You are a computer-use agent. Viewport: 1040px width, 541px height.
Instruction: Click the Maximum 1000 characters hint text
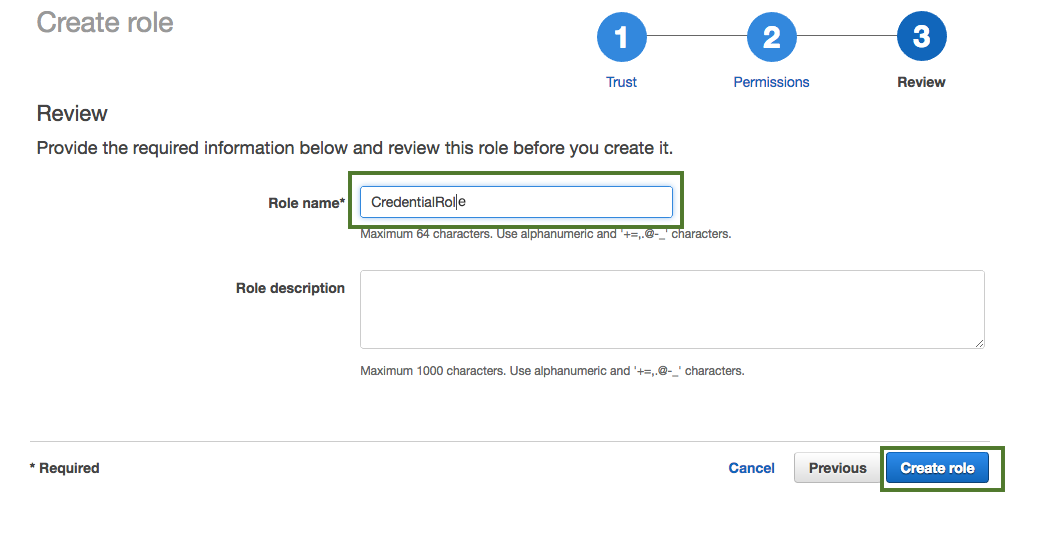pyautogui.click(x=552, y=371)
